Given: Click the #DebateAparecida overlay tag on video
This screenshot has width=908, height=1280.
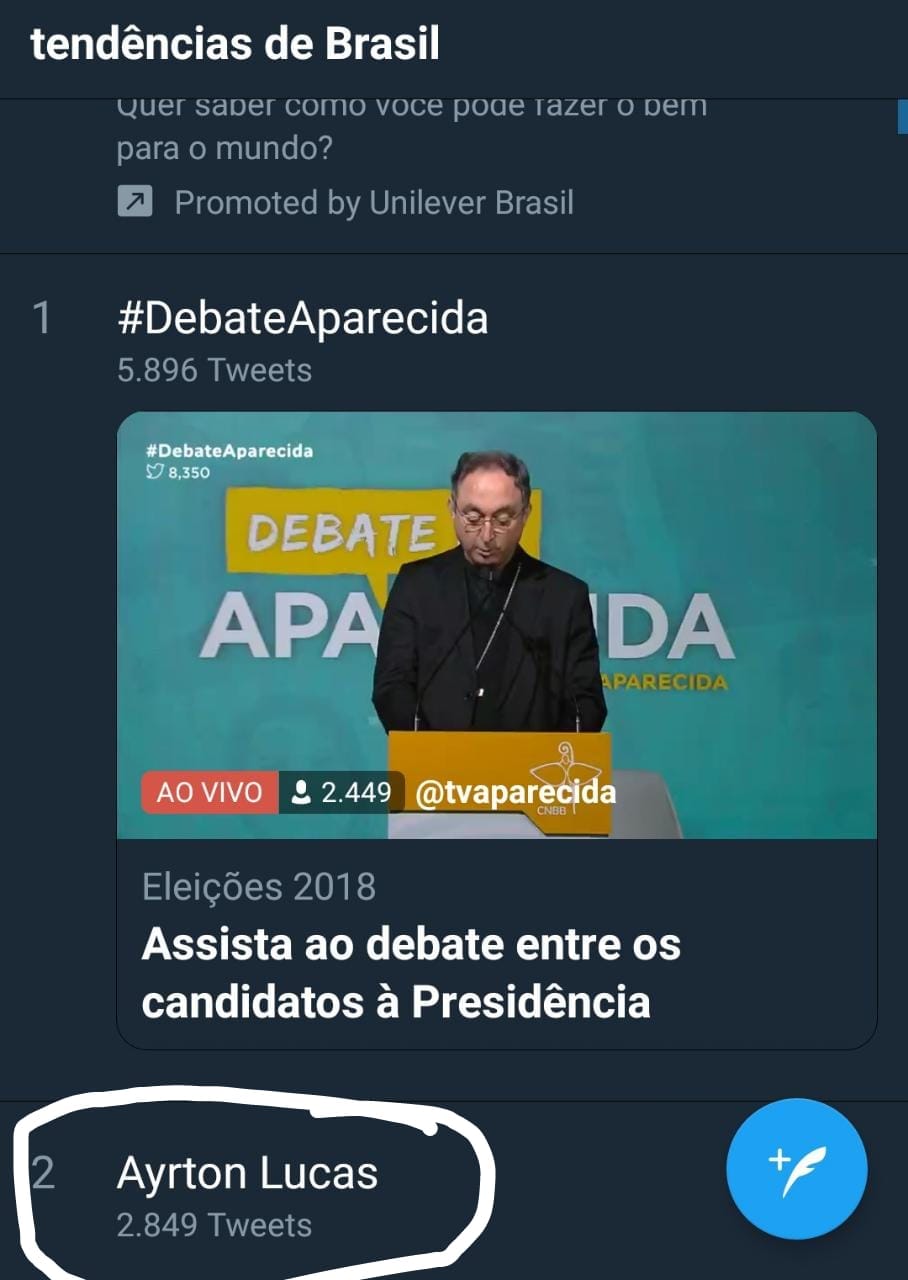Looking at the screenshot, I should [229, 451].
